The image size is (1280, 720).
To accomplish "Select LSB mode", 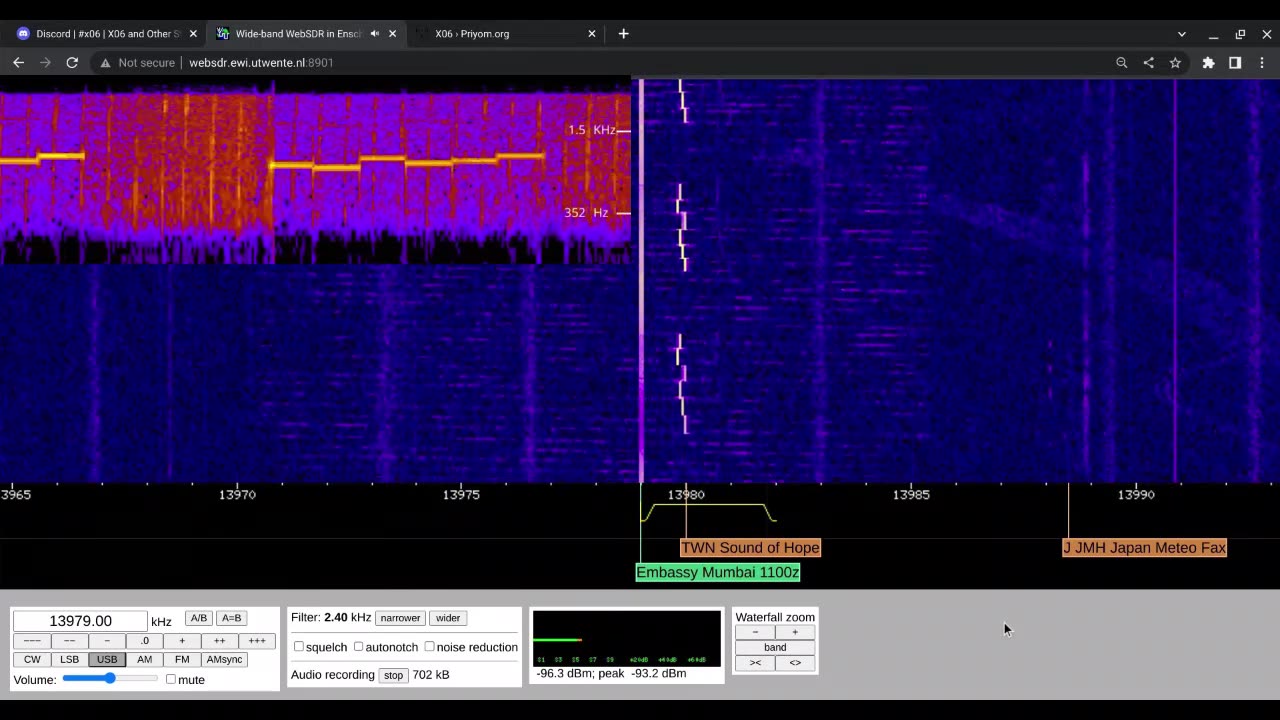I will (x=69, y=659).
